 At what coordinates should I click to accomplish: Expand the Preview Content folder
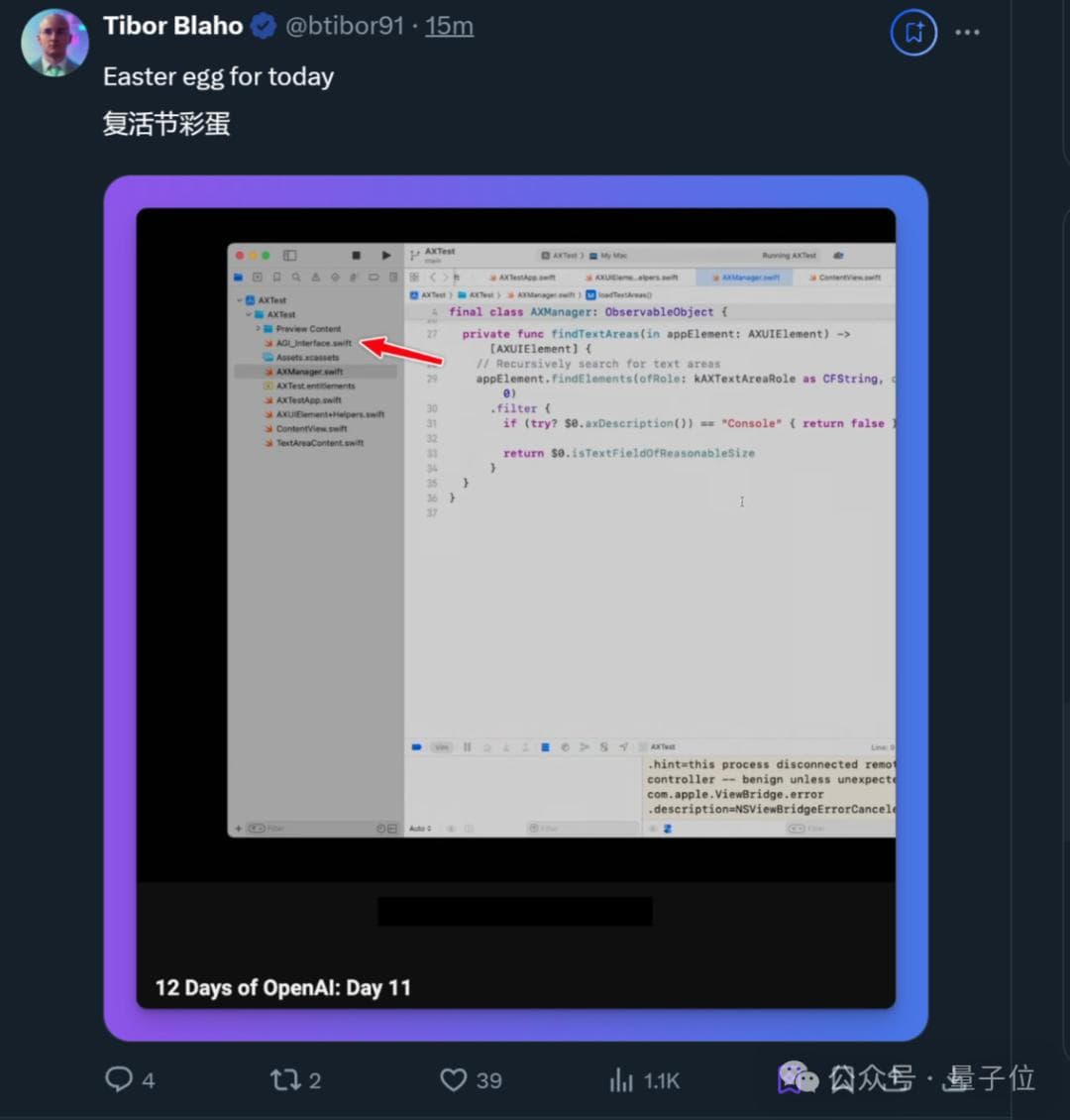click(x=259, y=328)
